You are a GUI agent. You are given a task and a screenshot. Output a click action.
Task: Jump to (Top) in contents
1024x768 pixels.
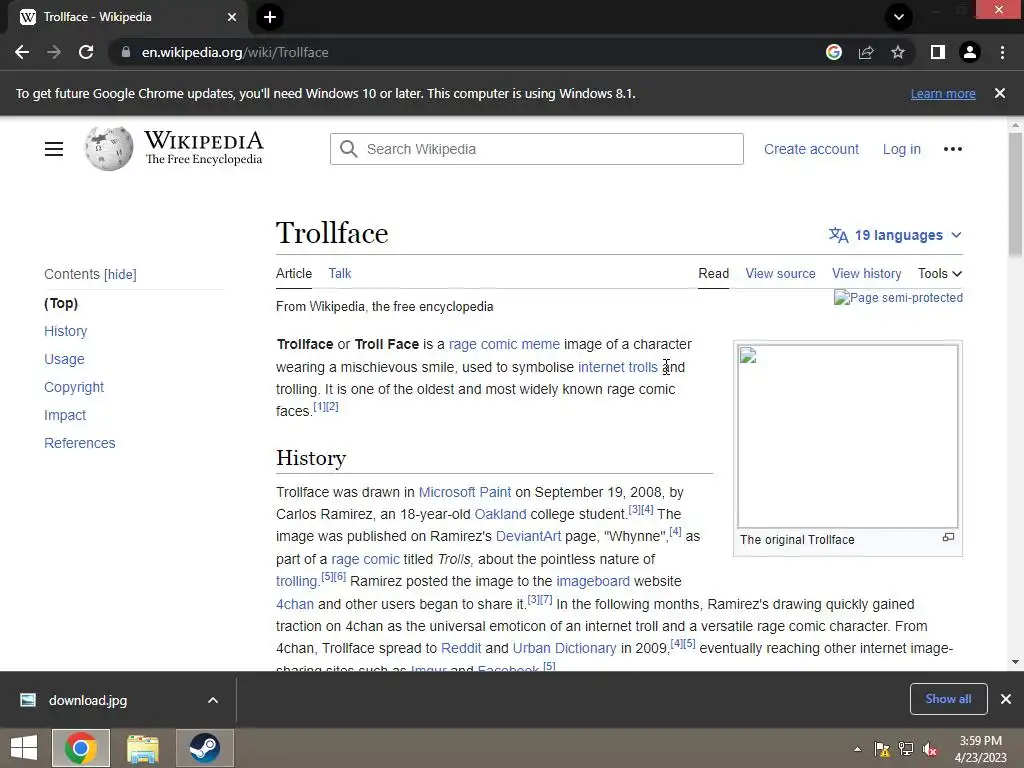[61, 303]
